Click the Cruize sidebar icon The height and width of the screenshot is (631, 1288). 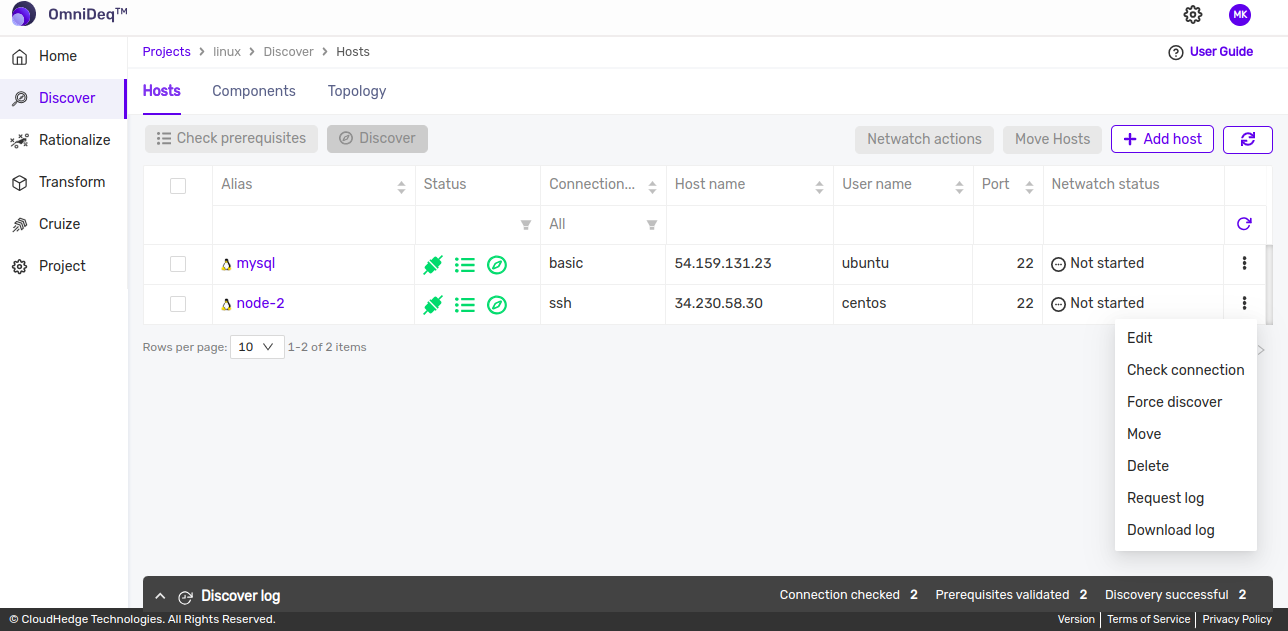coord(19,225)
